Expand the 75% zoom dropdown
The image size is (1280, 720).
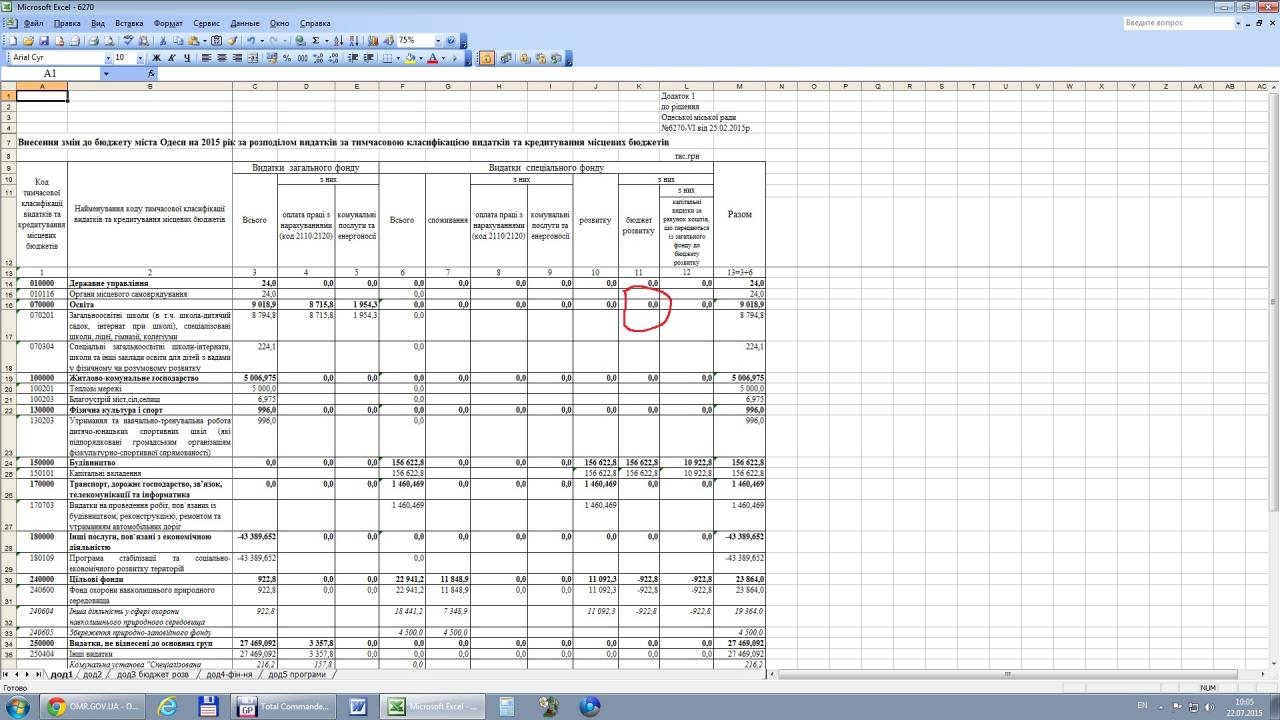(x=436, y=41)
